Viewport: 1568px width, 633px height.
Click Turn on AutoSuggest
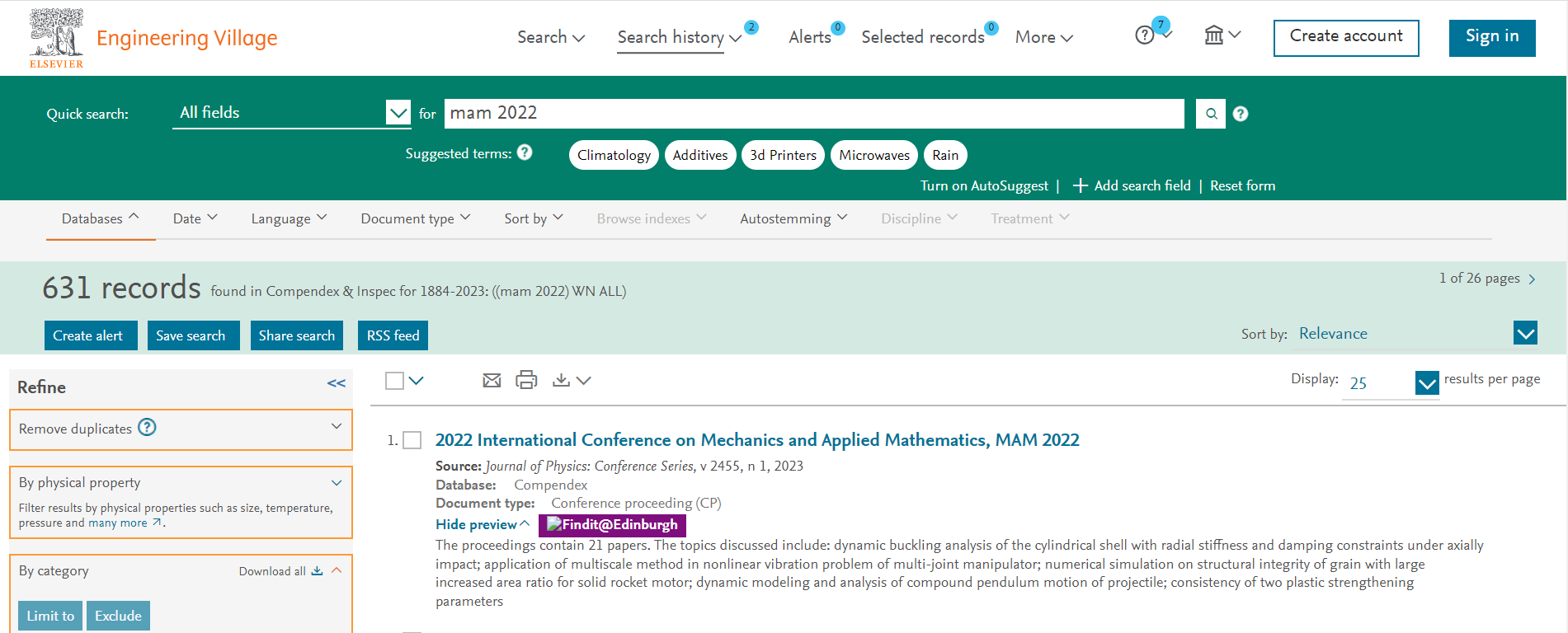(x=984, y=186)
